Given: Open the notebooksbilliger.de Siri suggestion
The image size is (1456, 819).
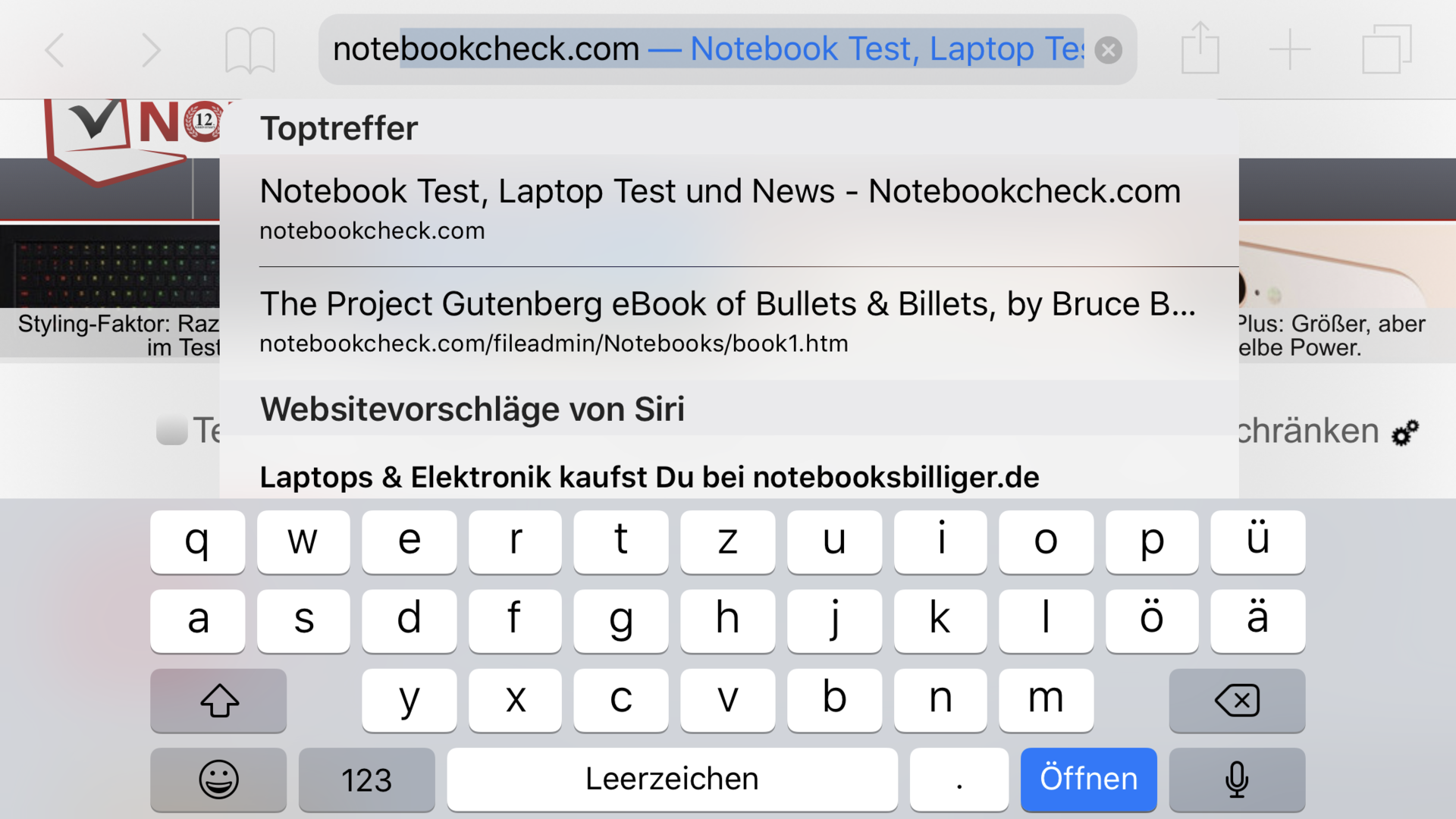Looking at the screenshot, I should click(649, 477).
